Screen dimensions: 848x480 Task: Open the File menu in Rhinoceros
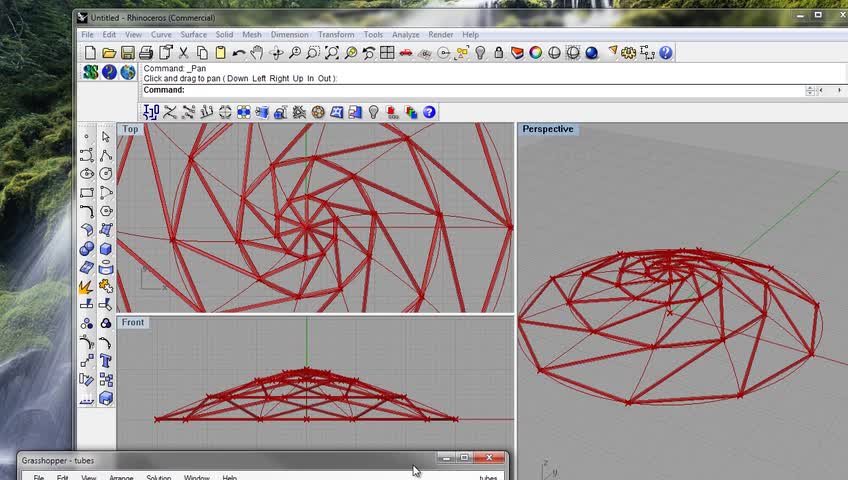pos(87,35)
